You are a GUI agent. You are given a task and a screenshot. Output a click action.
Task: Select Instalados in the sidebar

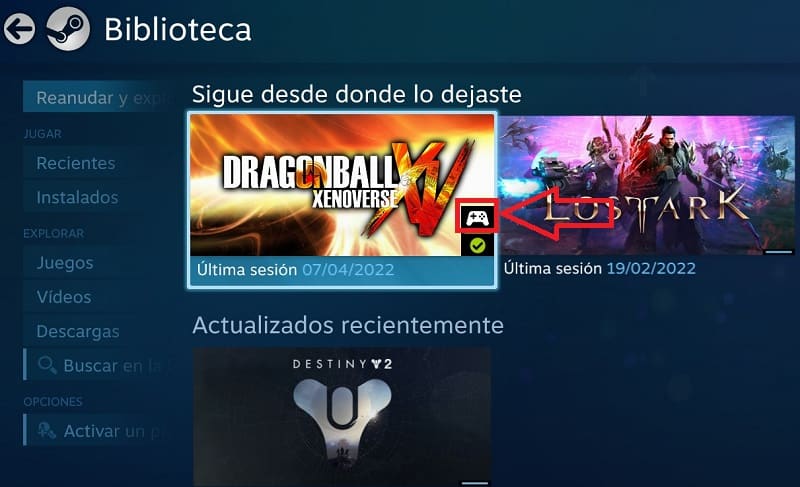pos(98,197)
